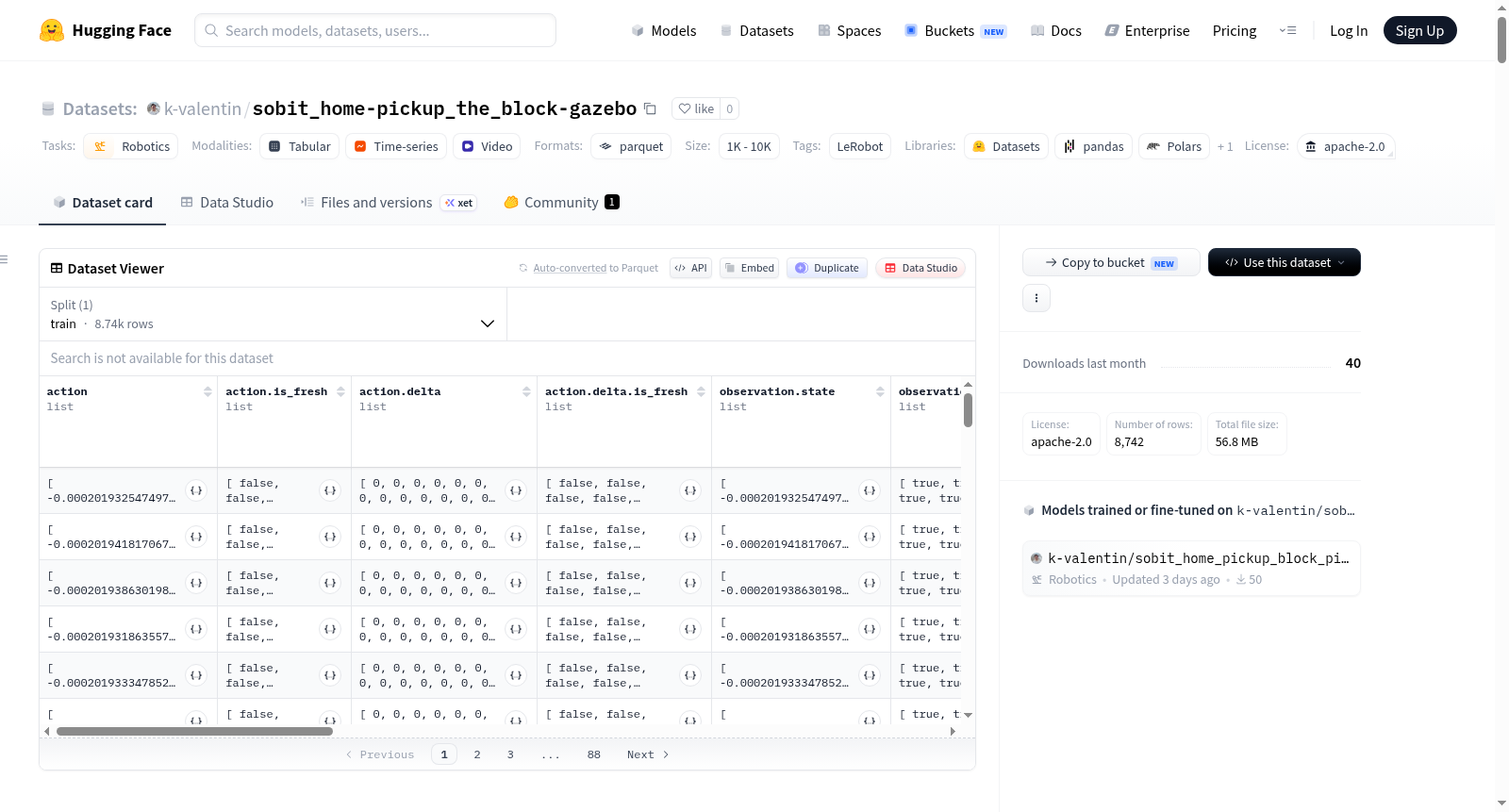This screenshot has width=1509, height=812.
Task: Expand the action cell in the first row
Action: tap(196, 490)
